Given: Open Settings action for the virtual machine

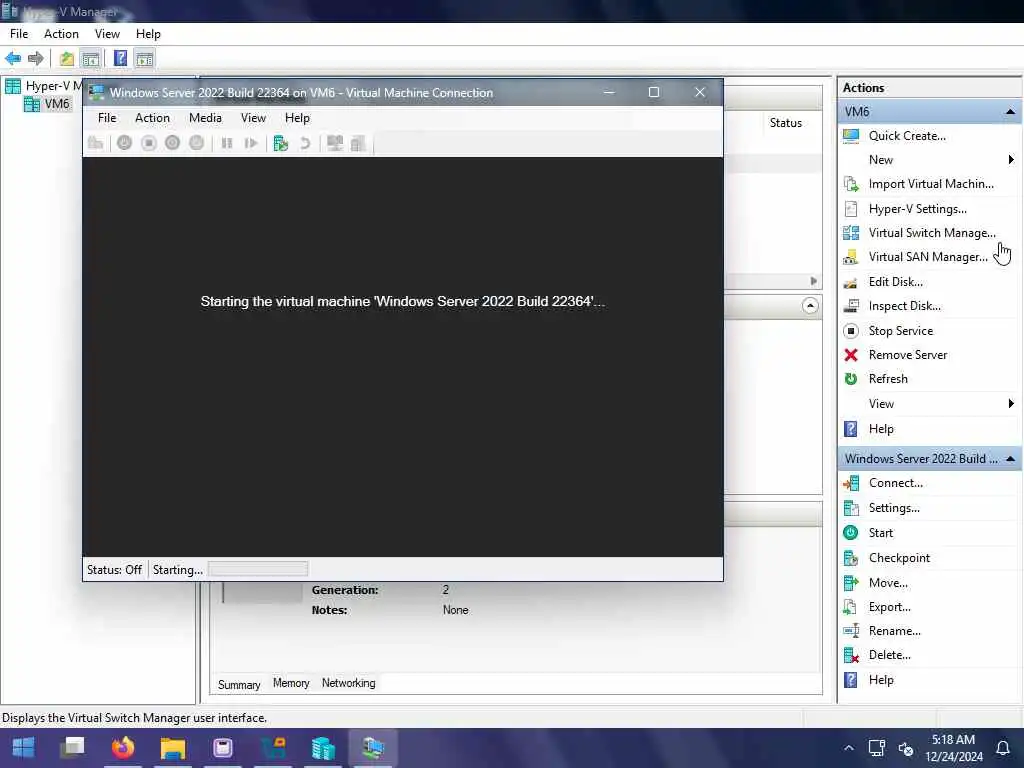Looking at the screenshot, I should pyautogui.click(x=893, y=508).
